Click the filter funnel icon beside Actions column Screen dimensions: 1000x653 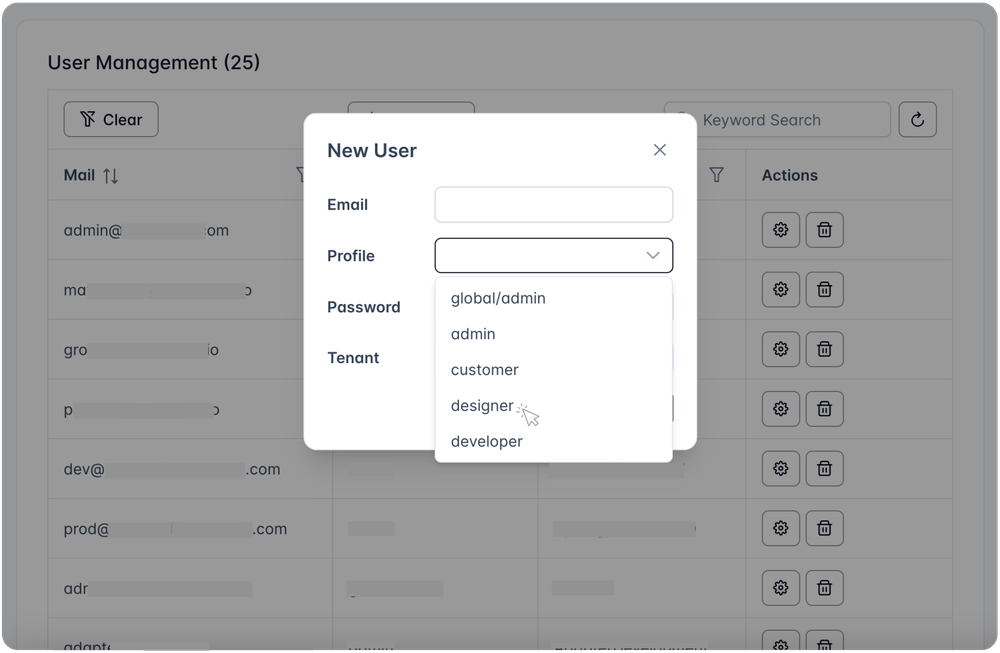716,175
